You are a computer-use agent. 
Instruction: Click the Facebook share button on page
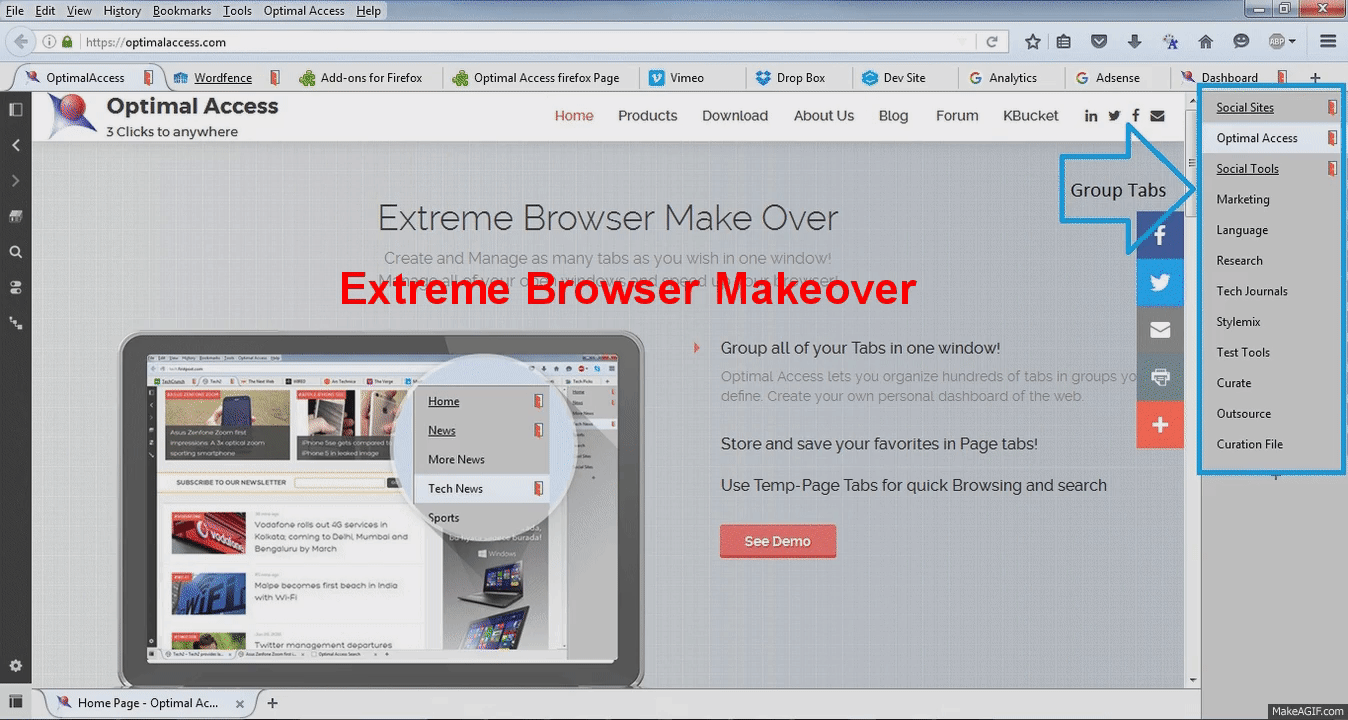coord(1160,236)
